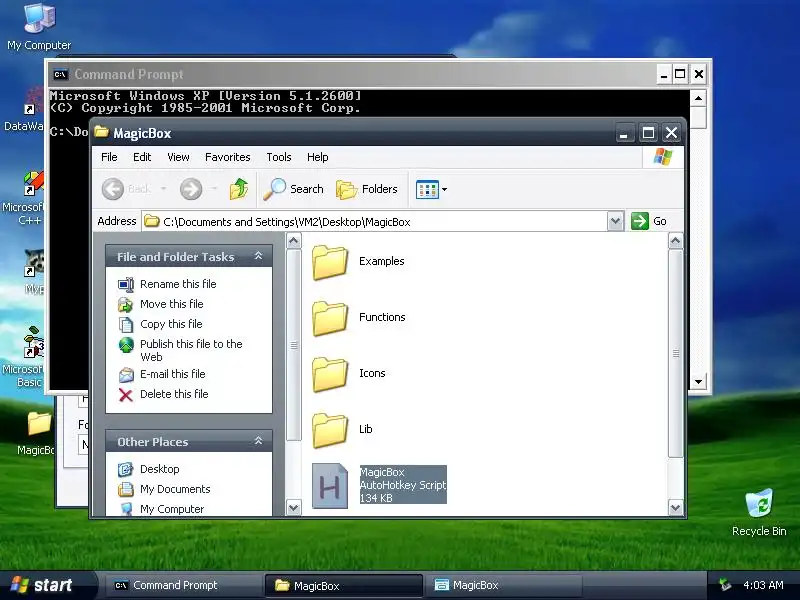800x600 pixels.
Task: Switch to Command Prompt taskbar button
Action: coord(183,585)
